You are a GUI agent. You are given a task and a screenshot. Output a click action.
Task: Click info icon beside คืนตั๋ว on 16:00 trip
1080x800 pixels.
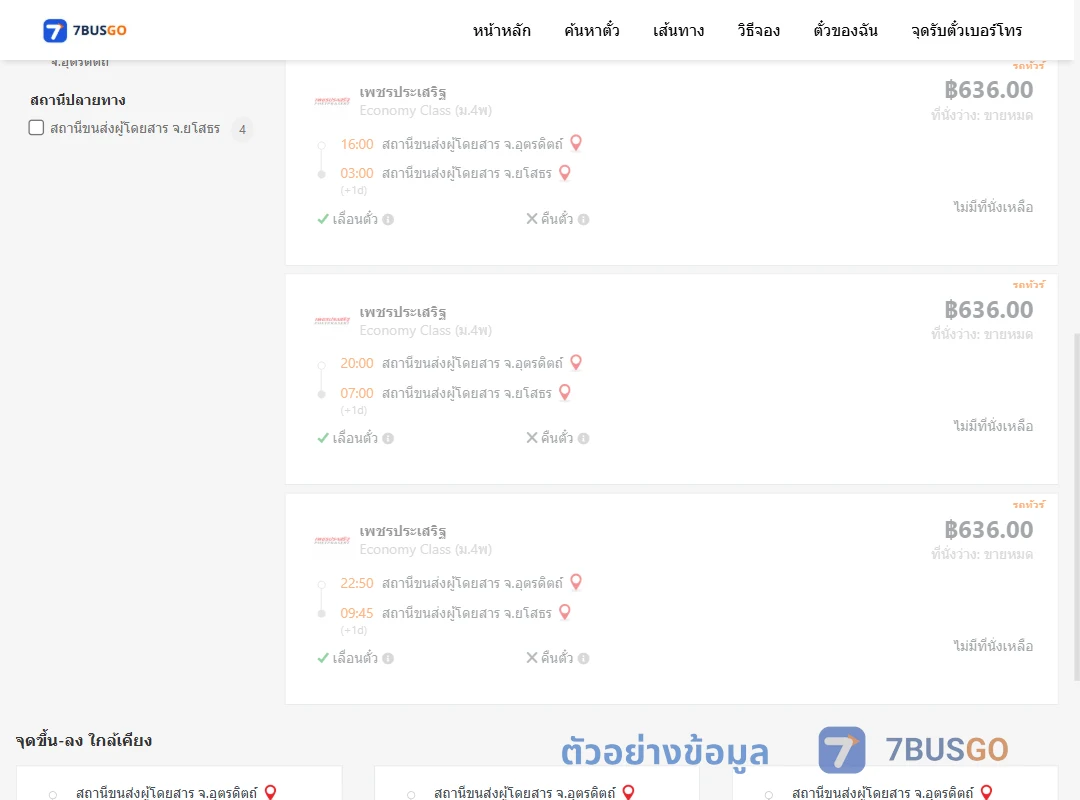[x=583, y=219]
